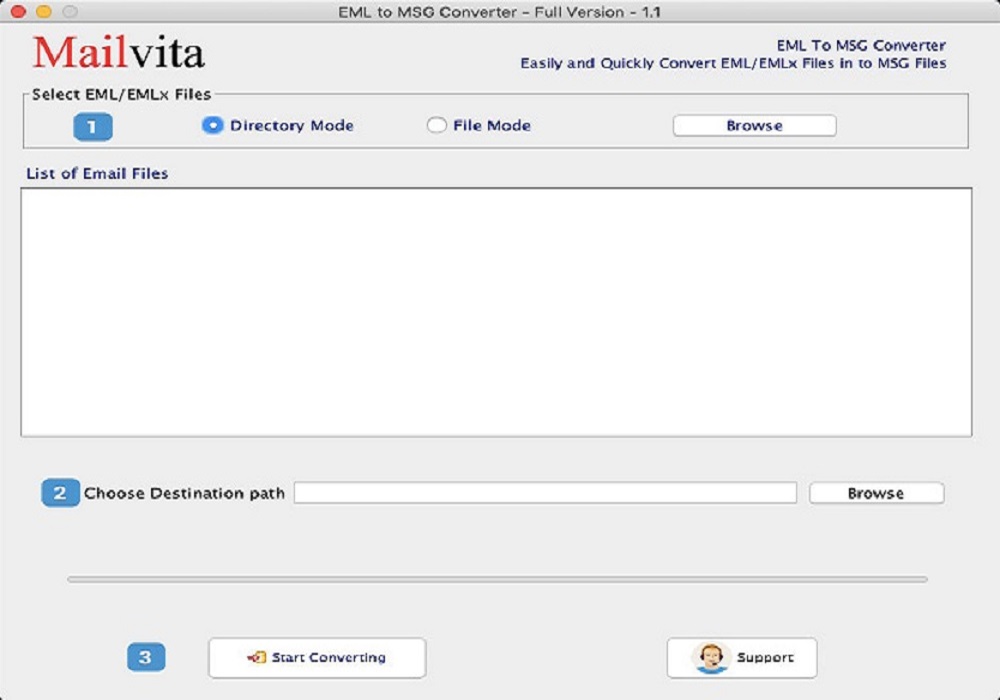Click Browse button for EML/EMLx files
The width and height of the screenshot is (1000, 700).
[x=754, y=126]
